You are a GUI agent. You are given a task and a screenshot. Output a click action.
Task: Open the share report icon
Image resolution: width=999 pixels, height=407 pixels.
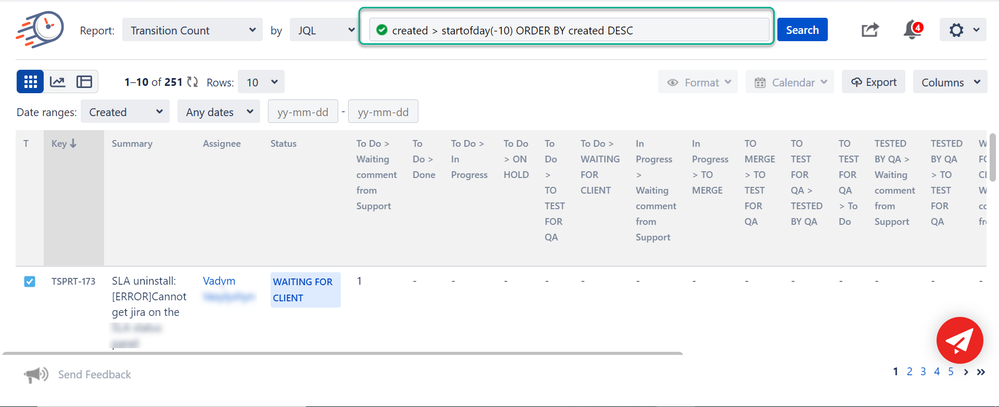(x=870, y=30)
